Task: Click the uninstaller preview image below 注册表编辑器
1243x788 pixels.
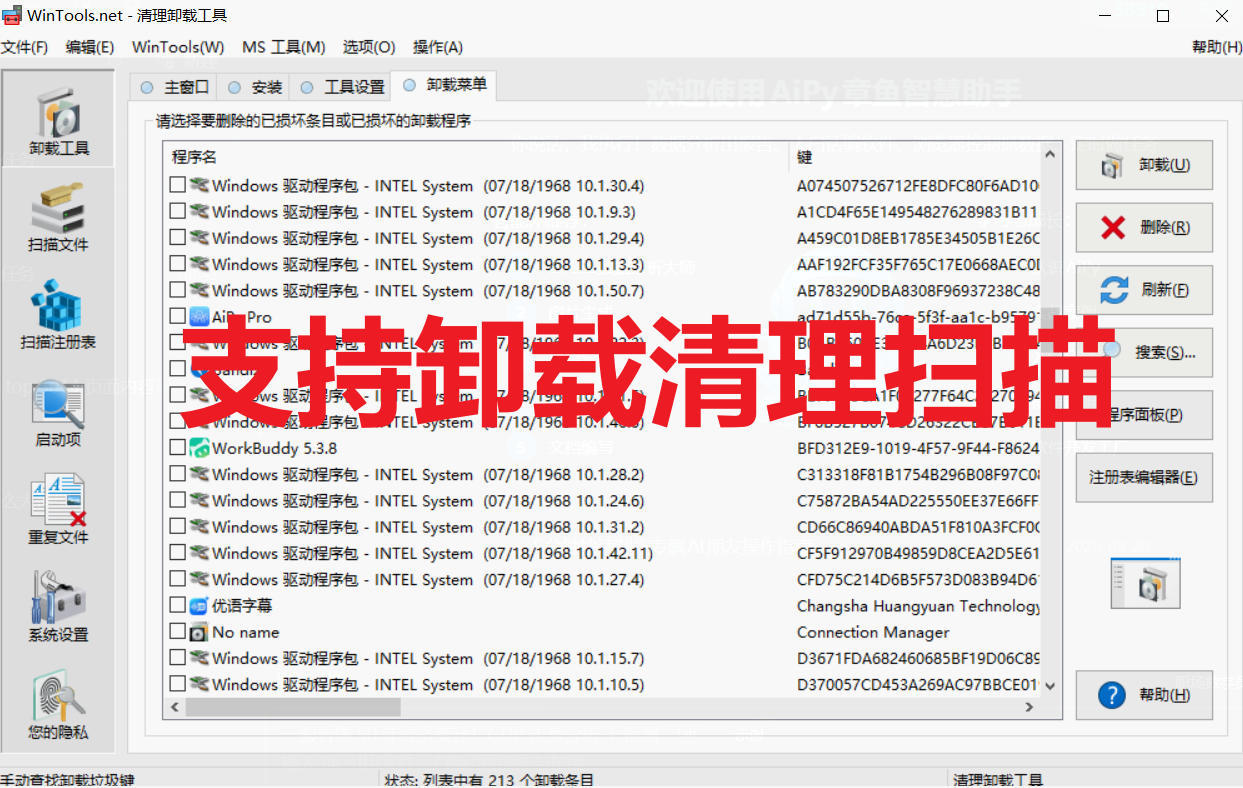Action: point(1145,583)
